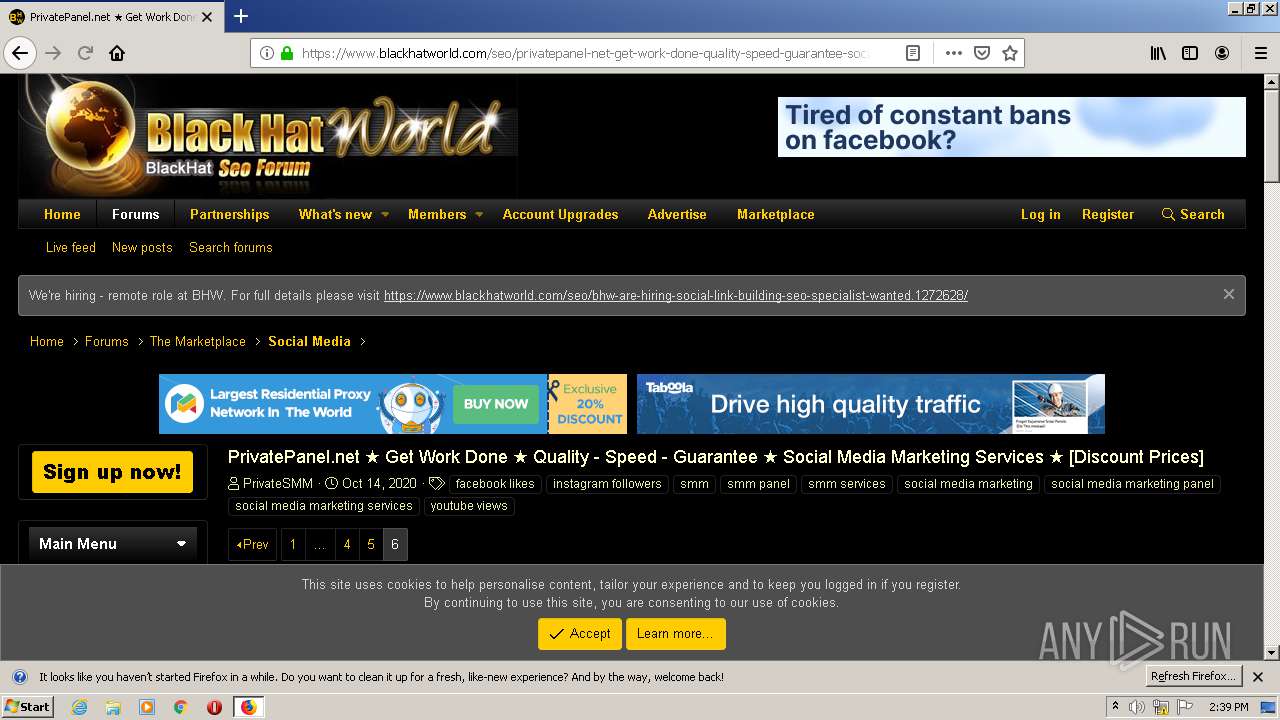Launch Internet Explorer from taskbar
Screen dimensions: 1280x720
pos(80,707)
